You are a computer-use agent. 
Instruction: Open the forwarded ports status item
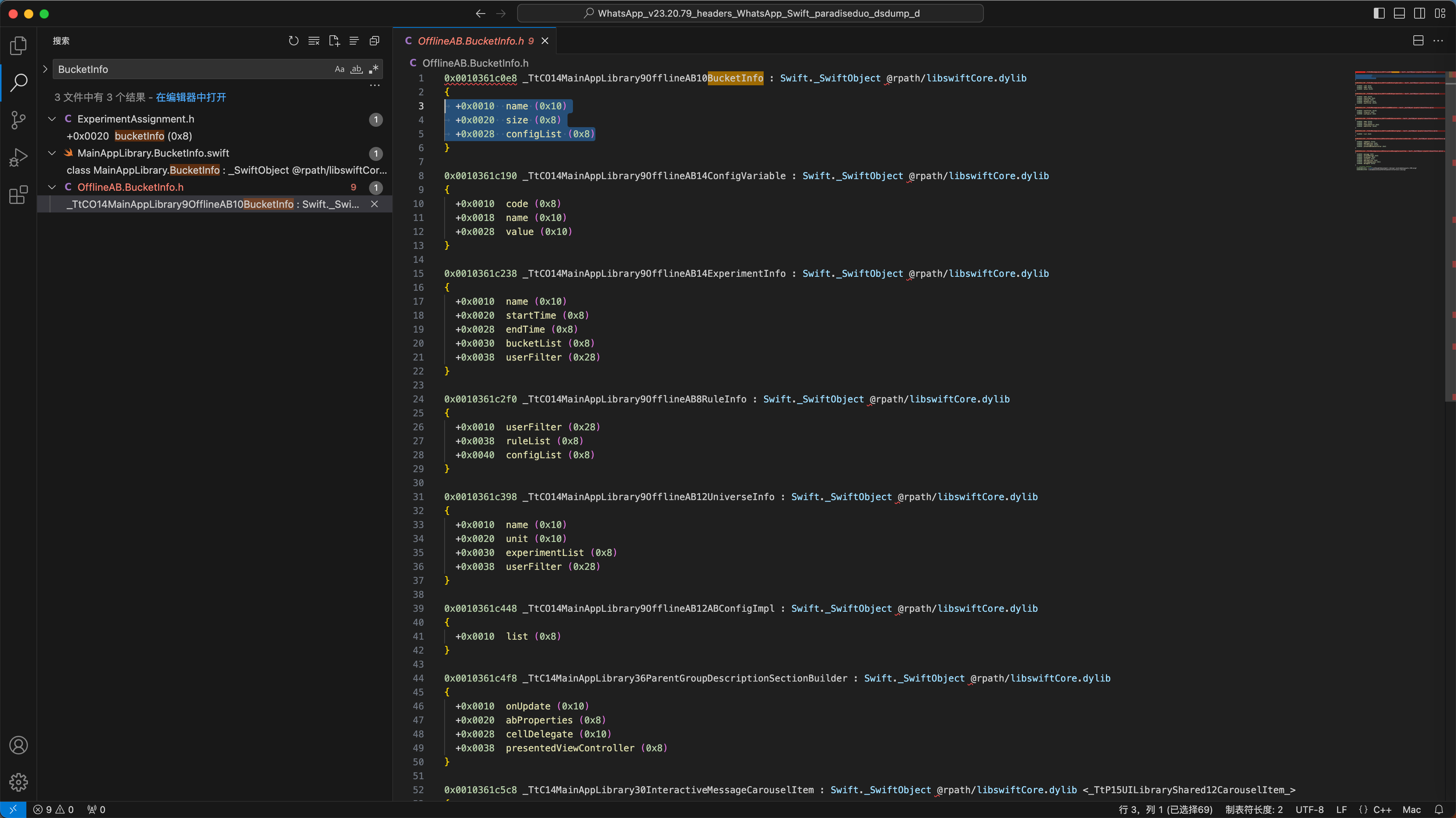coord(96,809)
